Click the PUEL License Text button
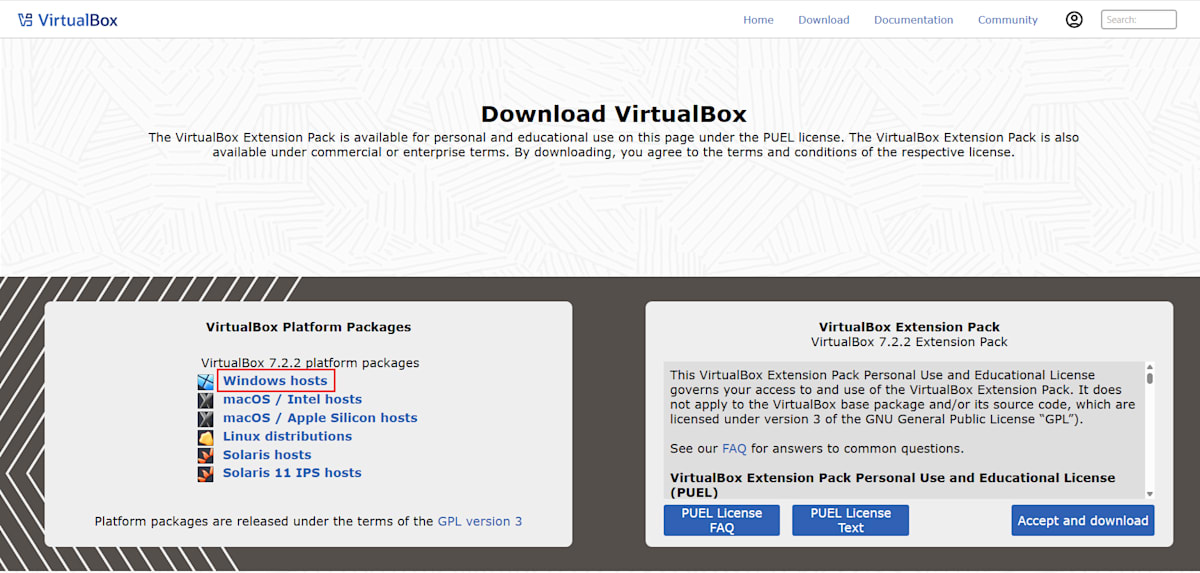Image resolution: width=1200 pixels, height=573 pixels. [851, 520]
